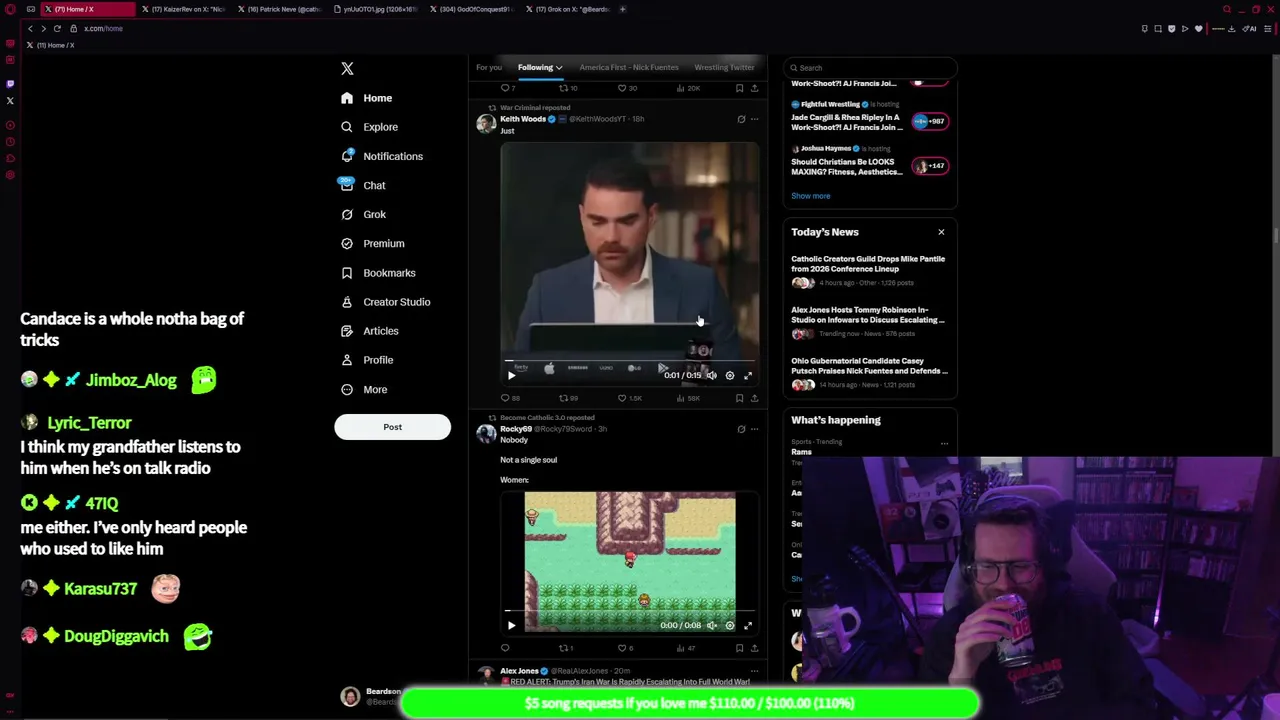
Task: Expand the More menu in the sidebar
Action: tap(363, 389)
